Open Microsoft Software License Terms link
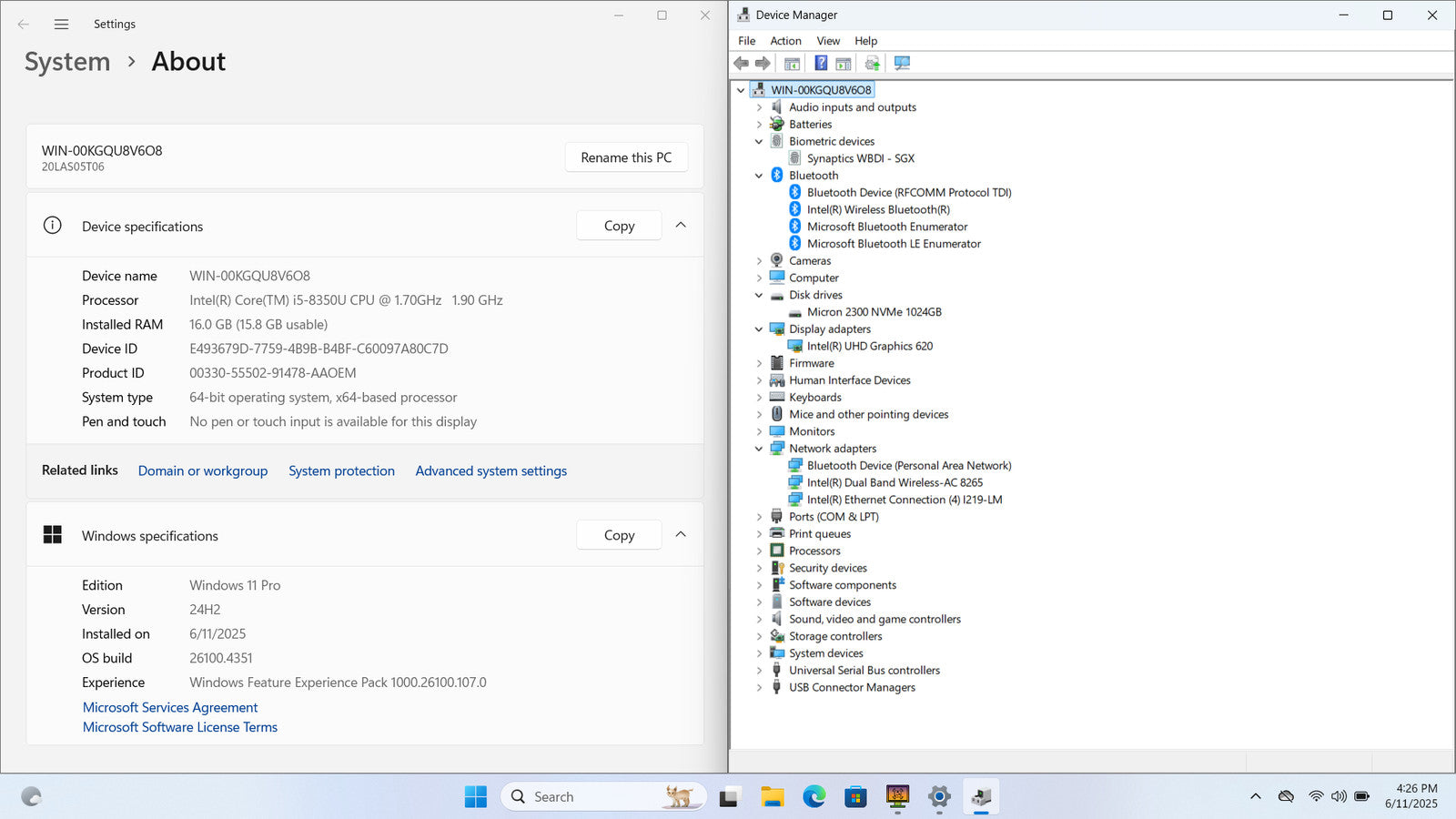Screen dimensions: 1456x819 [x=180, y=727]
